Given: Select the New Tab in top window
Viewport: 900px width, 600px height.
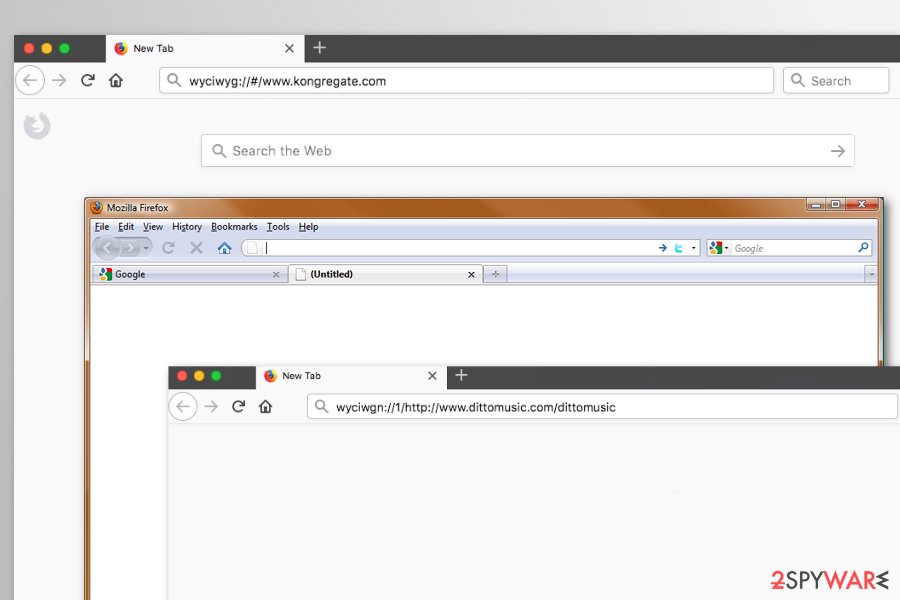Looking at the screenshot, I should click(x=205, y=49).
